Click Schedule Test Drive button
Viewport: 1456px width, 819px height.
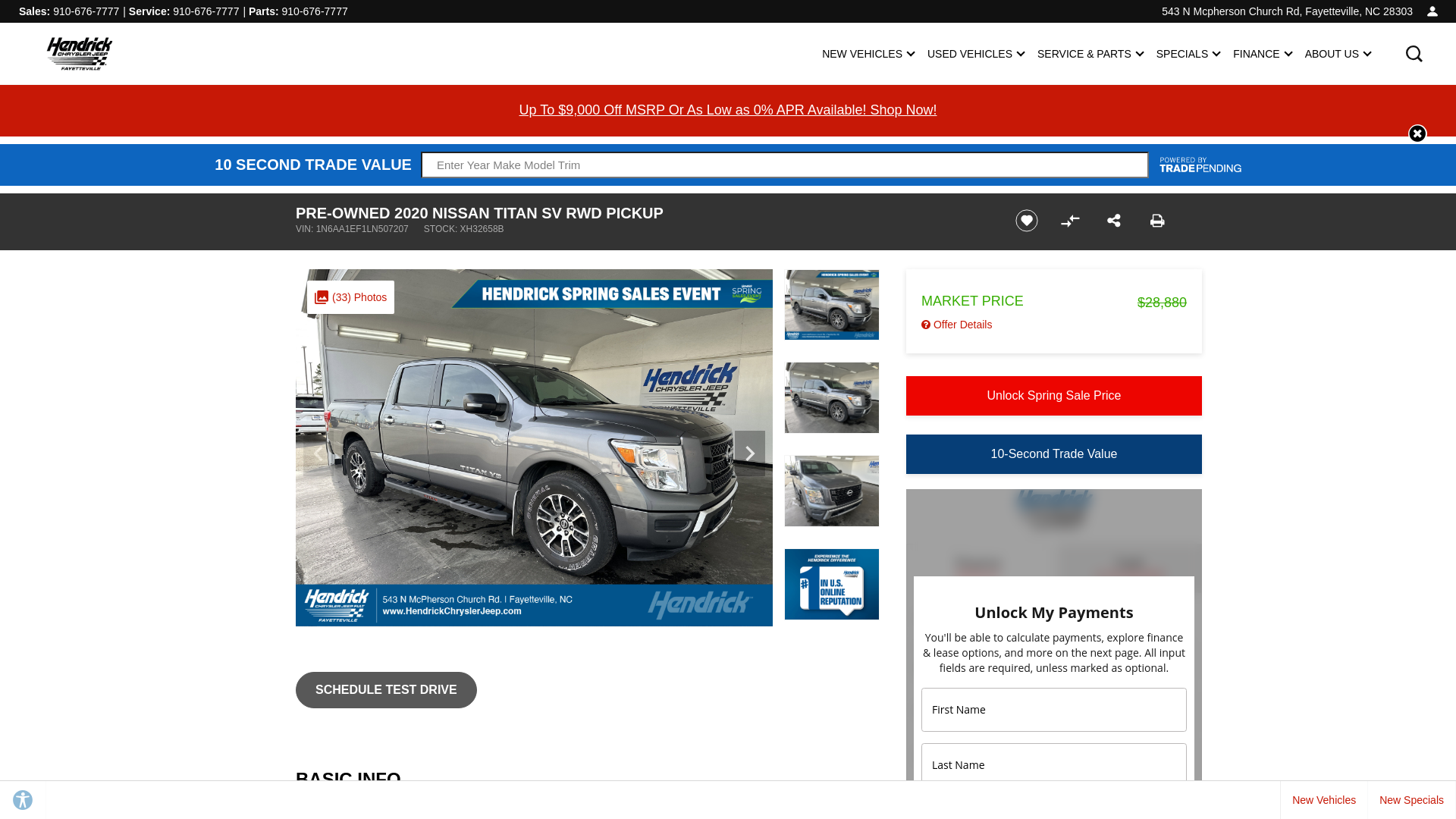pyautogui.click(x=386, y=690)
